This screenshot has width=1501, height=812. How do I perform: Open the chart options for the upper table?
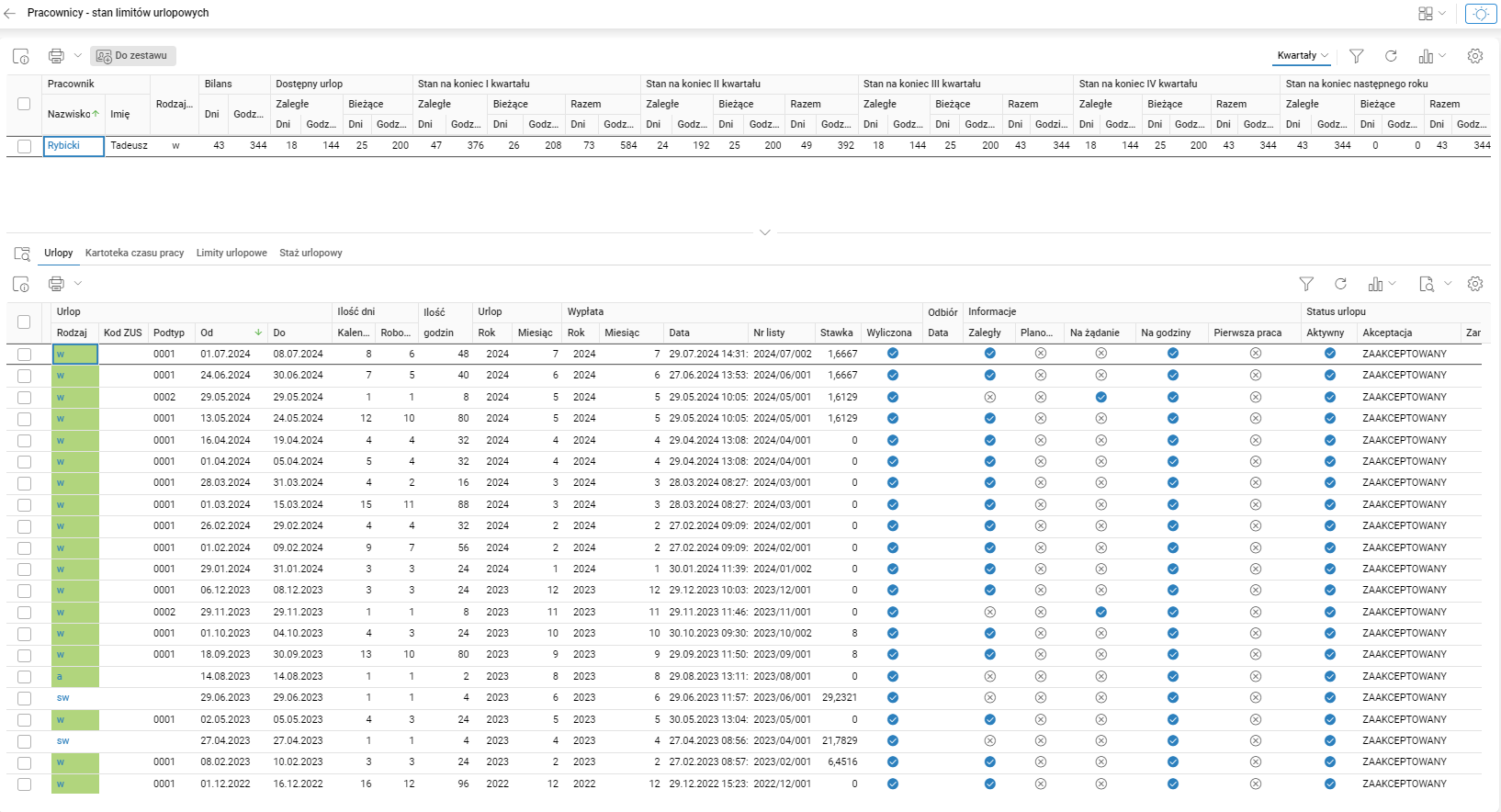pyautogui.click(x=1426, y=56)
